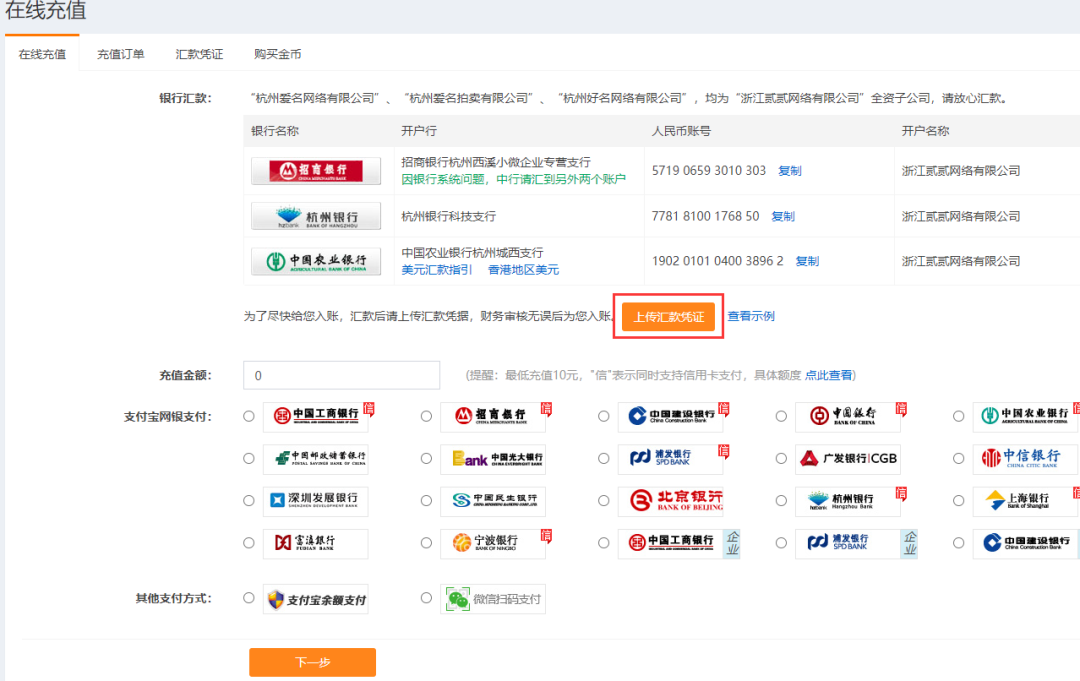Click the 支付宝余额支付 shield logo
This screenshot has height=681, width=1080.
pyautogui.click(x=315, y=600)
